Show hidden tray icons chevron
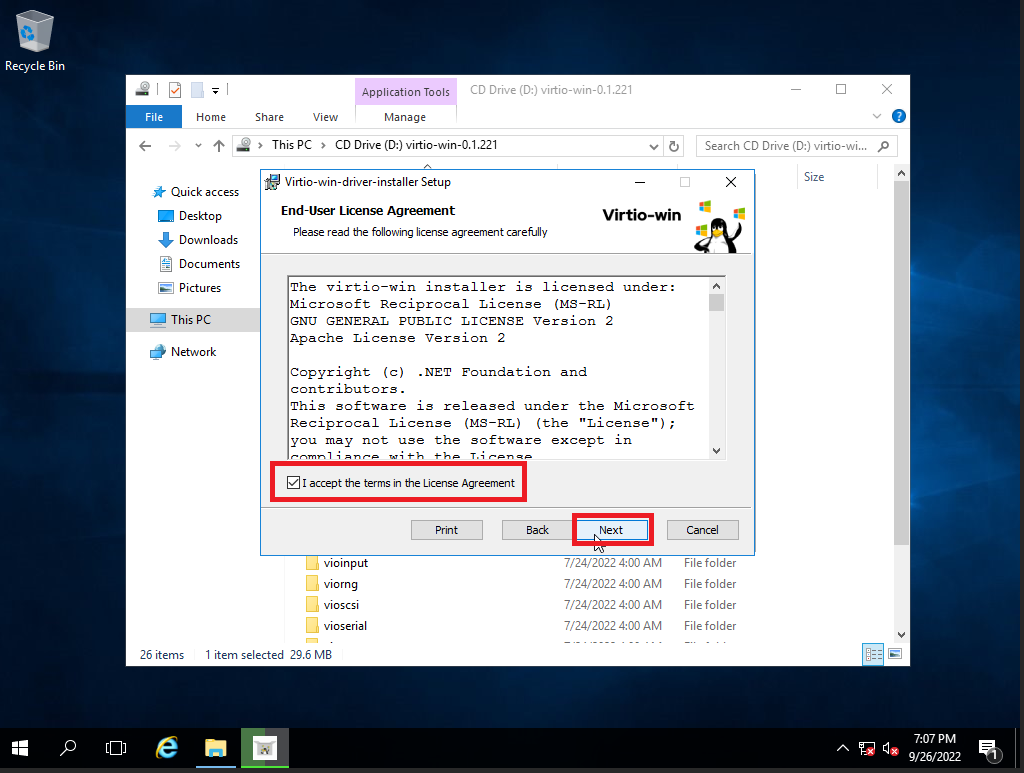The height and width of the screenshot is (773, 1024). tap(843, 748)
